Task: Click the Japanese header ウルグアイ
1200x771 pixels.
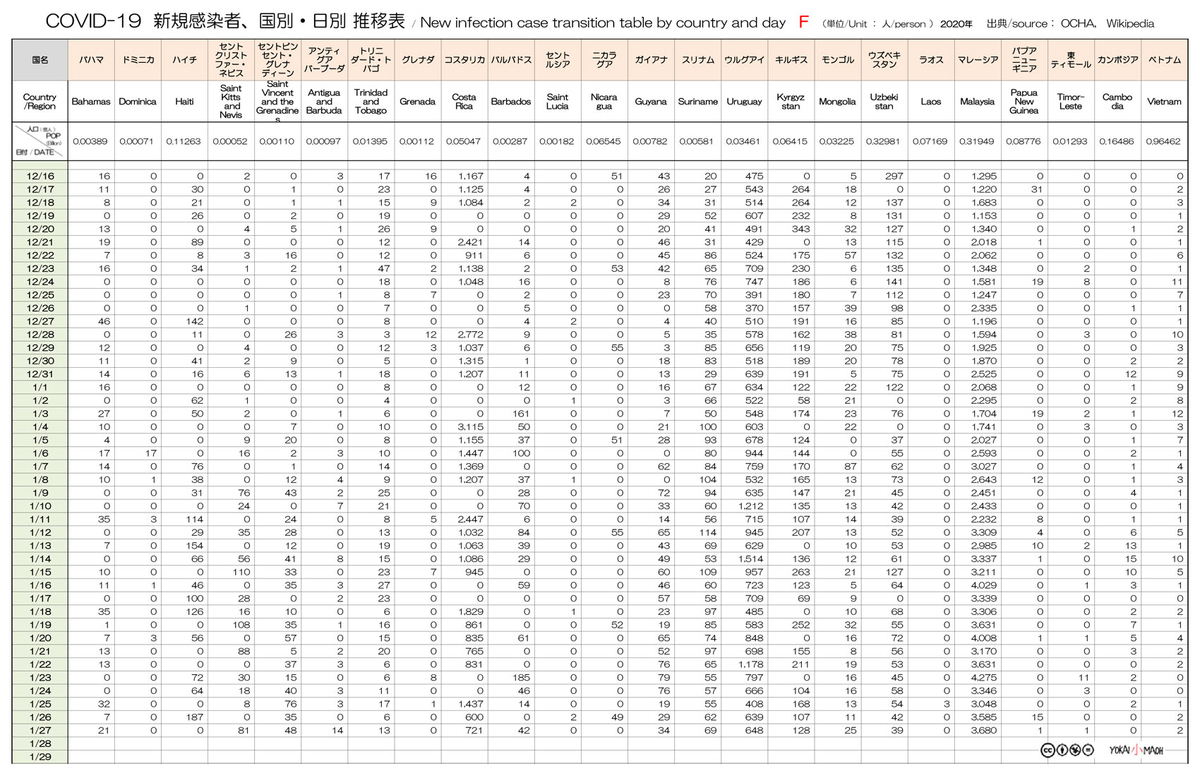Action: [x=745, y=60]
